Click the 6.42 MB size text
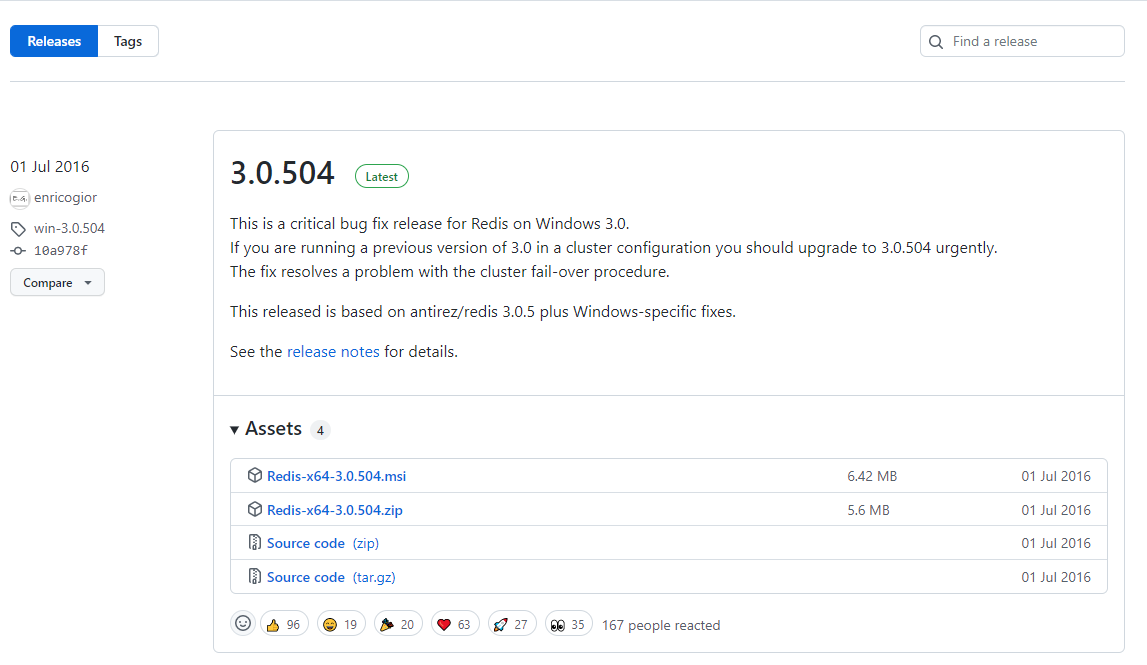 pos(872,476)
